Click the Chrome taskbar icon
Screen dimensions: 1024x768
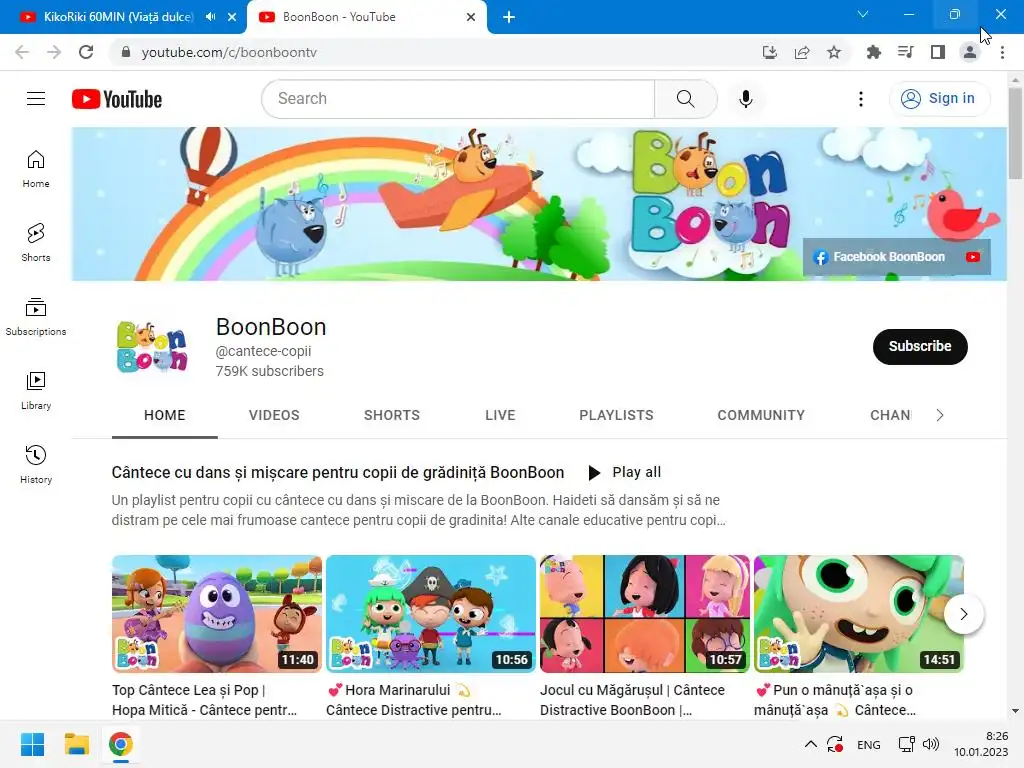[121, 744]
